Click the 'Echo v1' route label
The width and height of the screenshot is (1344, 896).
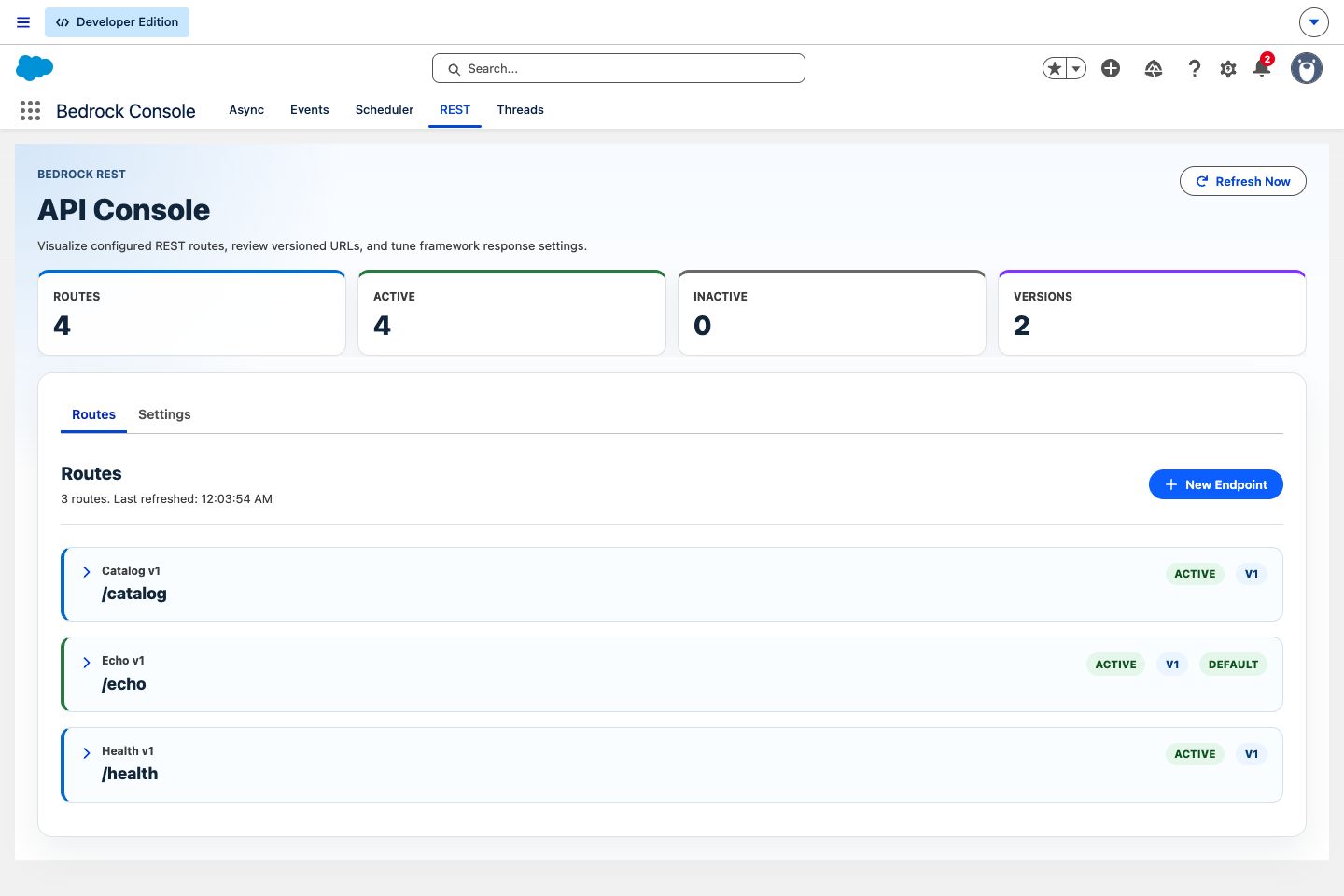coord(123,661)
